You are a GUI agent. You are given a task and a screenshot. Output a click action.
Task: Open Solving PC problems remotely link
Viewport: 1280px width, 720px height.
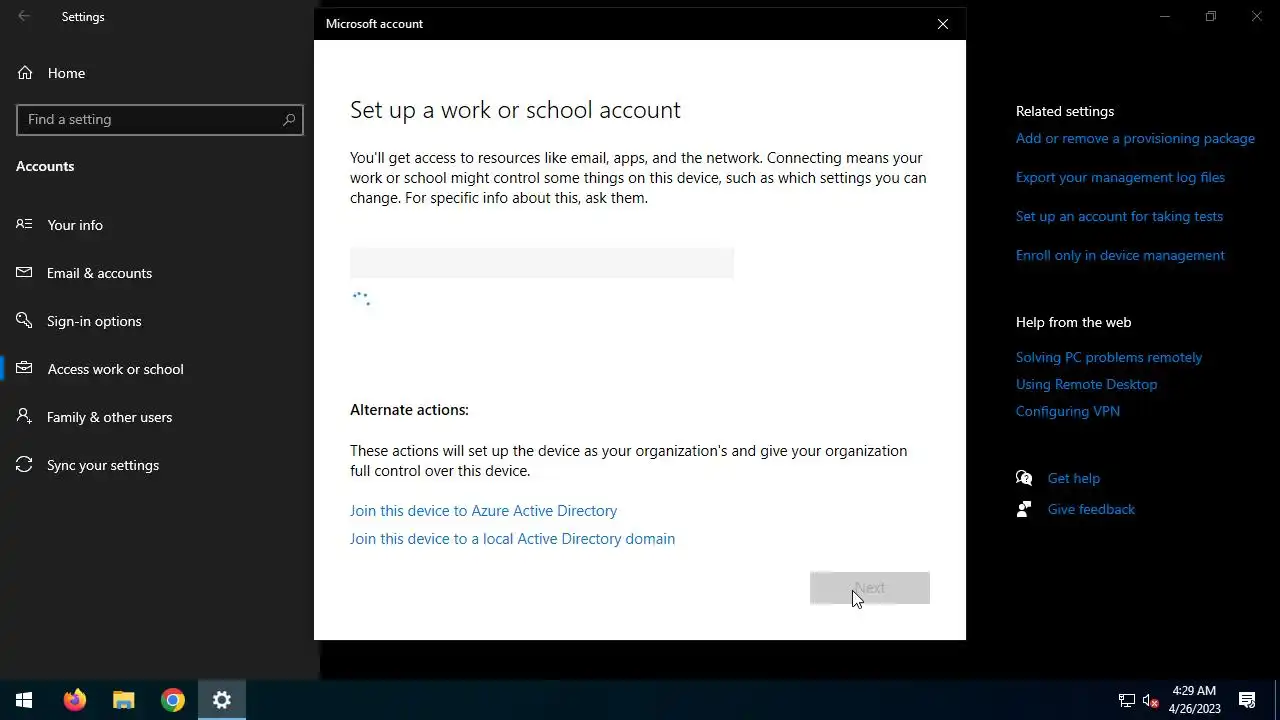(1109, 357)
